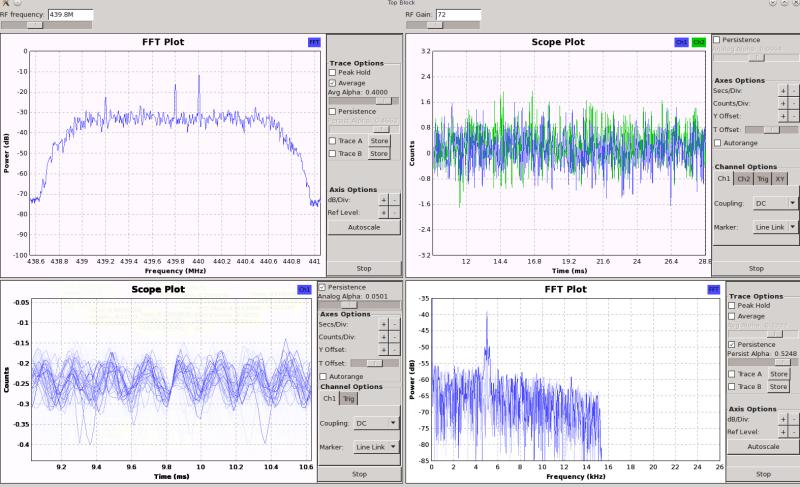
Task: Click plus for Y Offset in two-channel Scope Plot
Action: click(x=783, y=116)
